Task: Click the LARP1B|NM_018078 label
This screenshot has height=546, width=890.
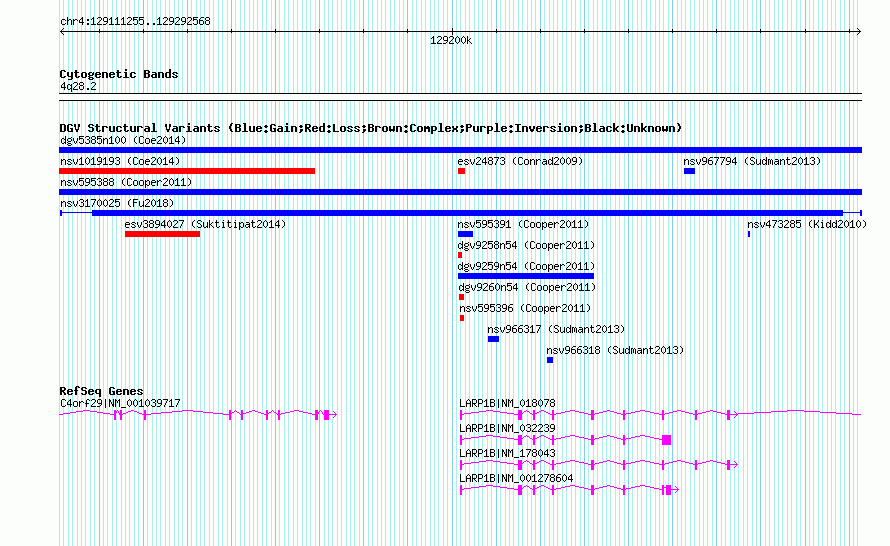Action: coord(507,404)
